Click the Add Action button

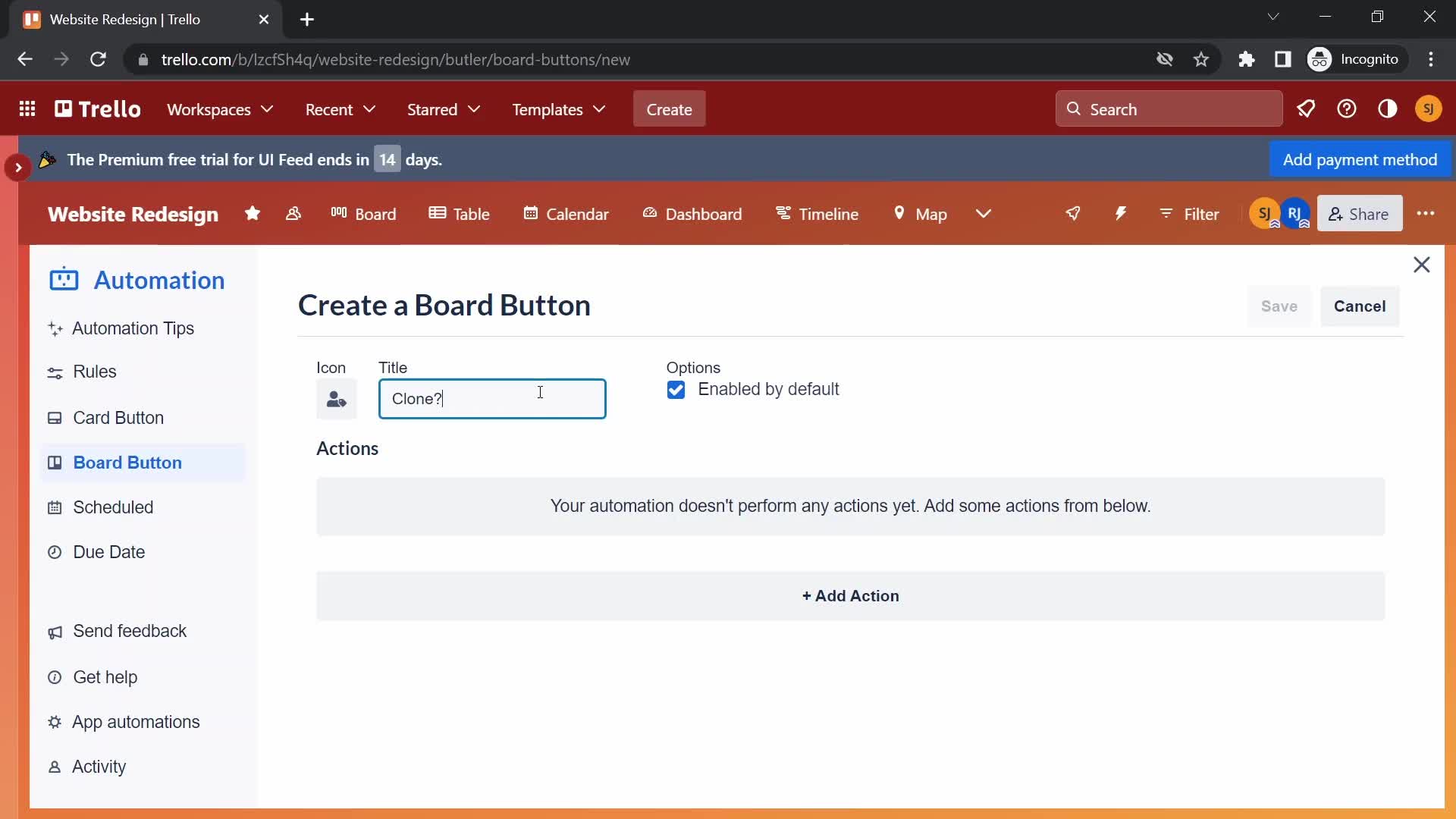coord(850,595)
